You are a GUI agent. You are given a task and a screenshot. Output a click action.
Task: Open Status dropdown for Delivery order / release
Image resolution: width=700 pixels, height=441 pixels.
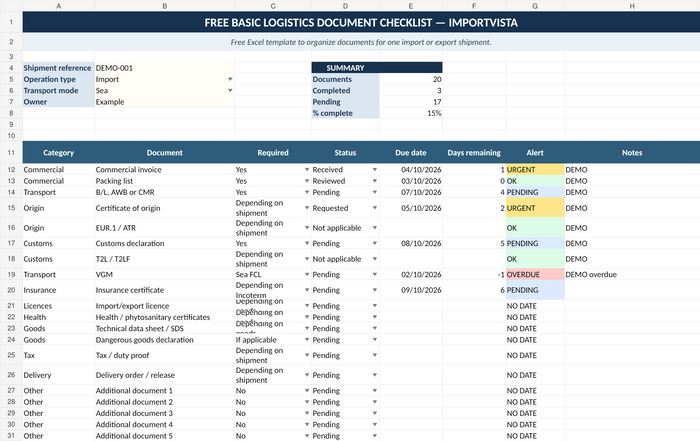pyautogui.click(x=375, y=375)
